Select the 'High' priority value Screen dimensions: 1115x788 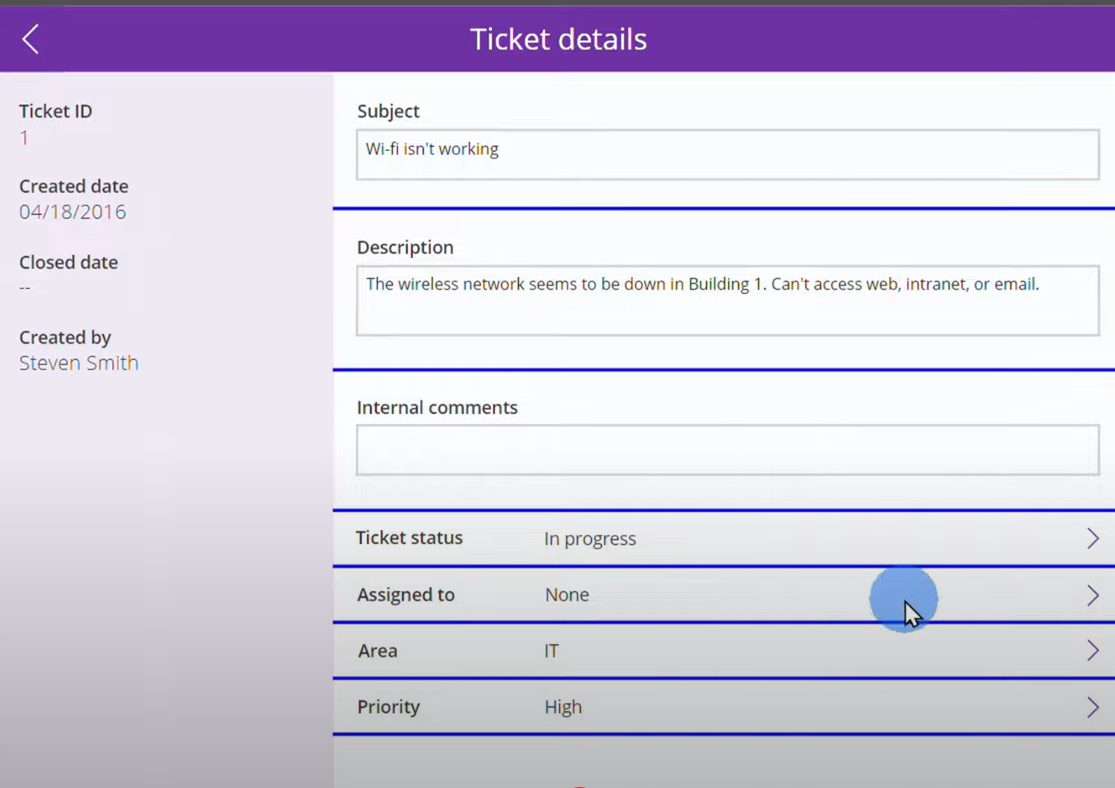(563, 707)
